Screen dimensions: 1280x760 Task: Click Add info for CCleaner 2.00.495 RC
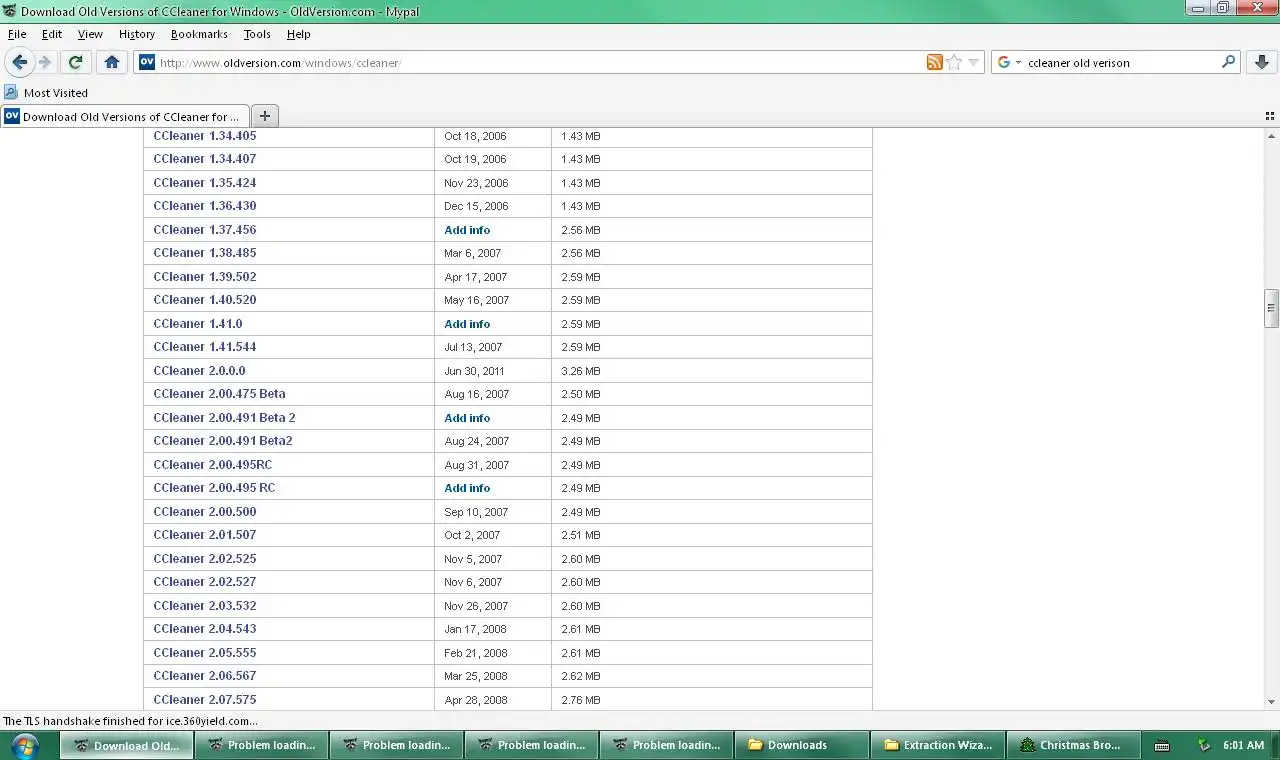(x=467, y=488)
